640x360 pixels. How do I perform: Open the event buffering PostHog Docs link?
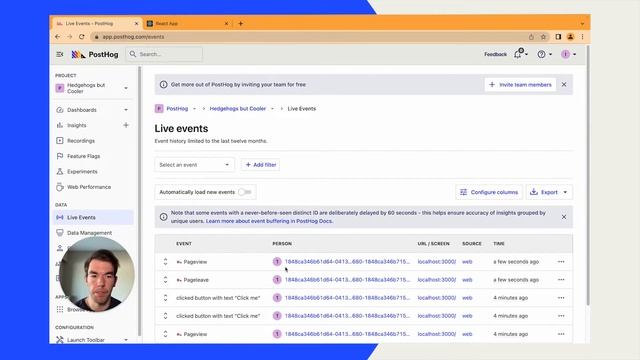pos(269,221)
